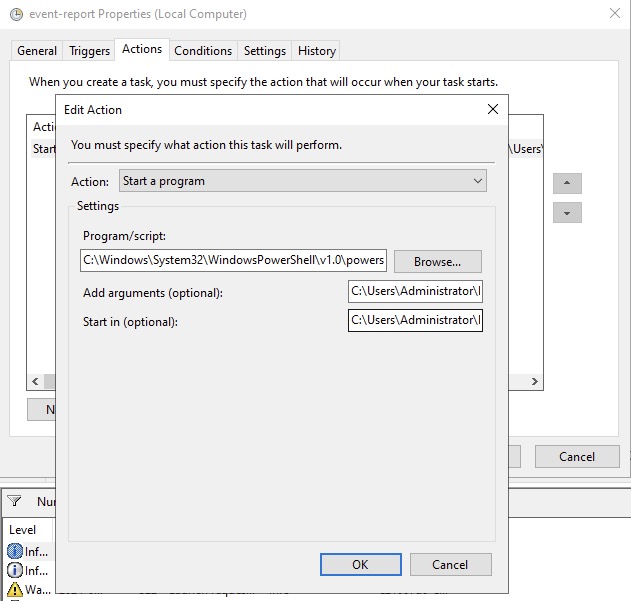Click the clock icon in the title bar
Viewport: 631px width, 601px height.
pyautogui.click(x=15, y=15)
